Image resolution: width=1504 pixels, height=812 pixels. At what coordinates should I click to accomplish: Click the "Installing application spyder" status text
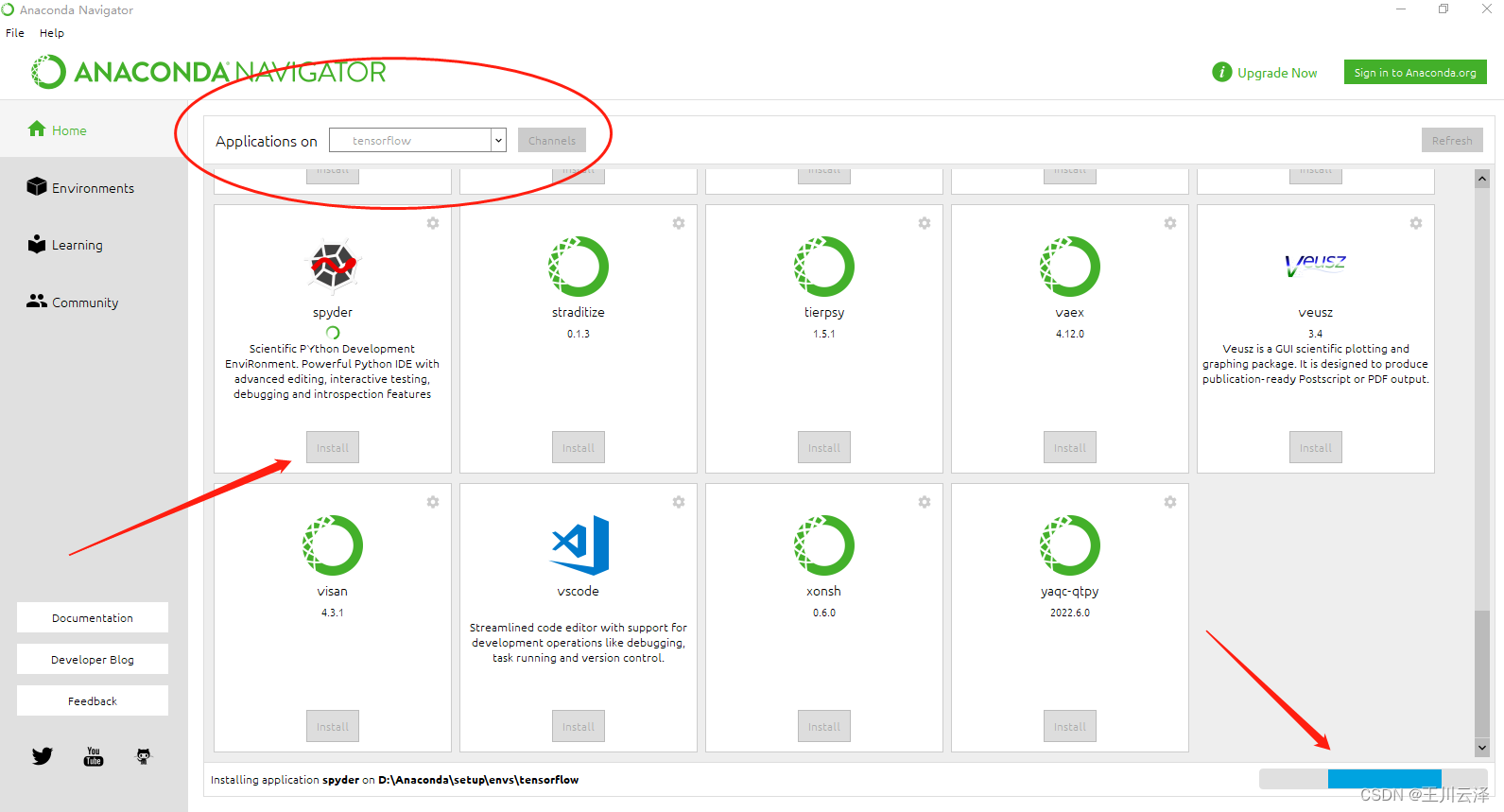pyautogui.click(x=394, y=780)
